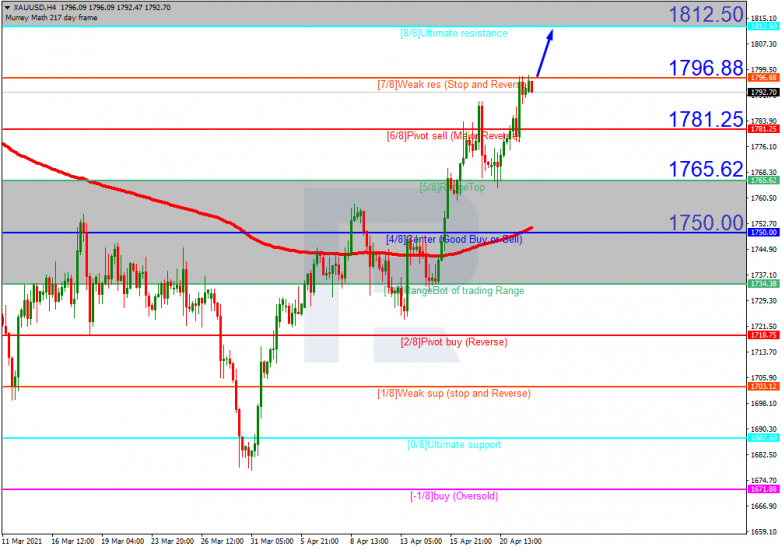This screenshot has height=550, width=782.
Task: Click the 1729.30 price scale value
Action: click(x=764, y=301)
